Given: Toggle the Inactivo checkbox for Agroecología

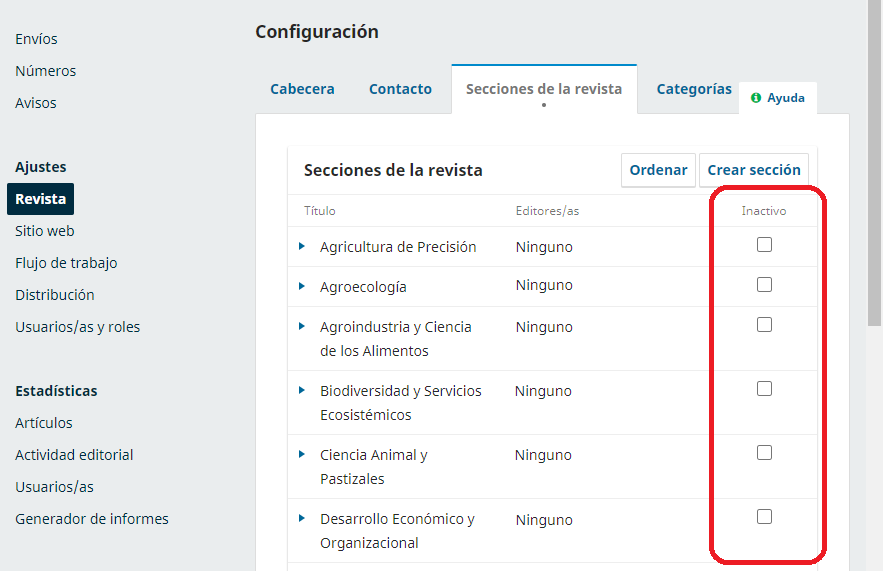Looking at the screenshot, I should (764, 285).
